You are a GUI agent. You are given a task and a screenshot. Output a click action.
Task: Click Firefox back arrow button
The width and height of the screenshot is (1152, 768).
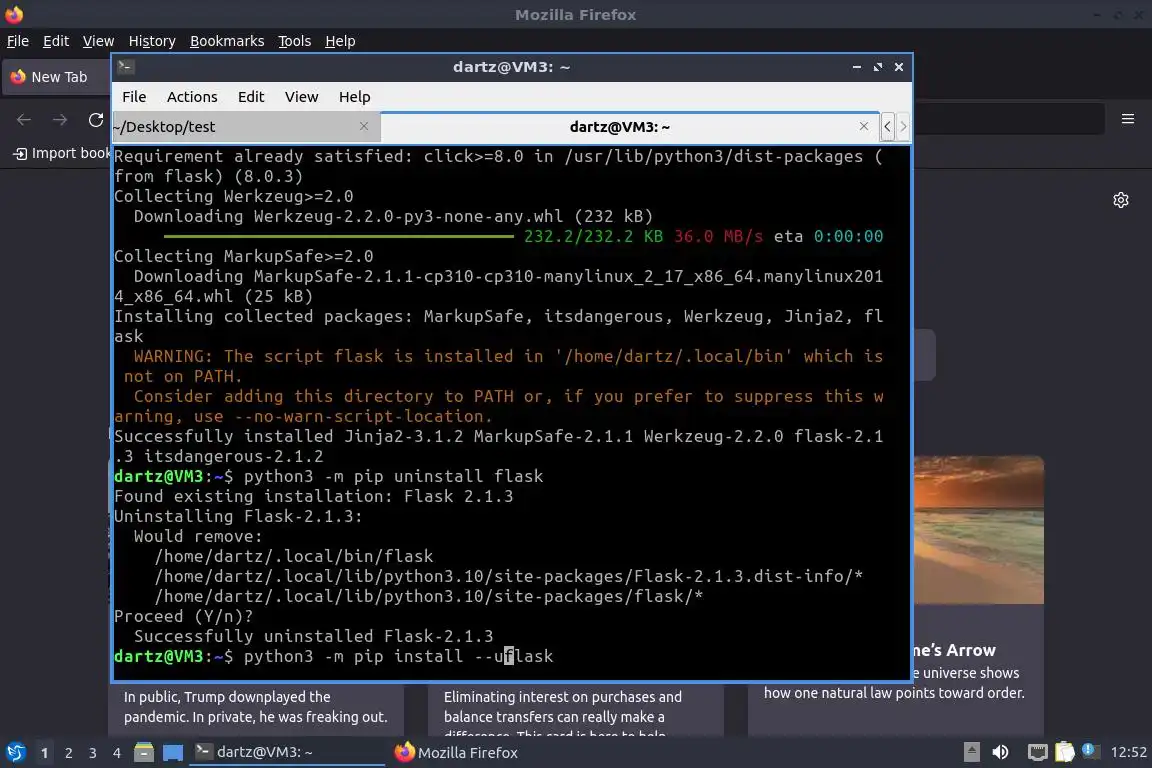click(x=24, y=120)
